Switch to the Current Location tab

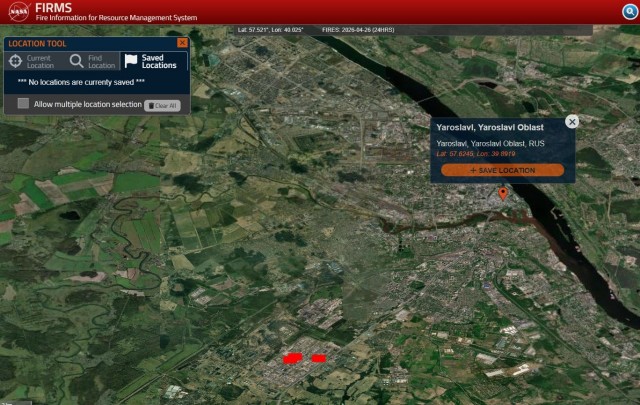tap(32, 61)
